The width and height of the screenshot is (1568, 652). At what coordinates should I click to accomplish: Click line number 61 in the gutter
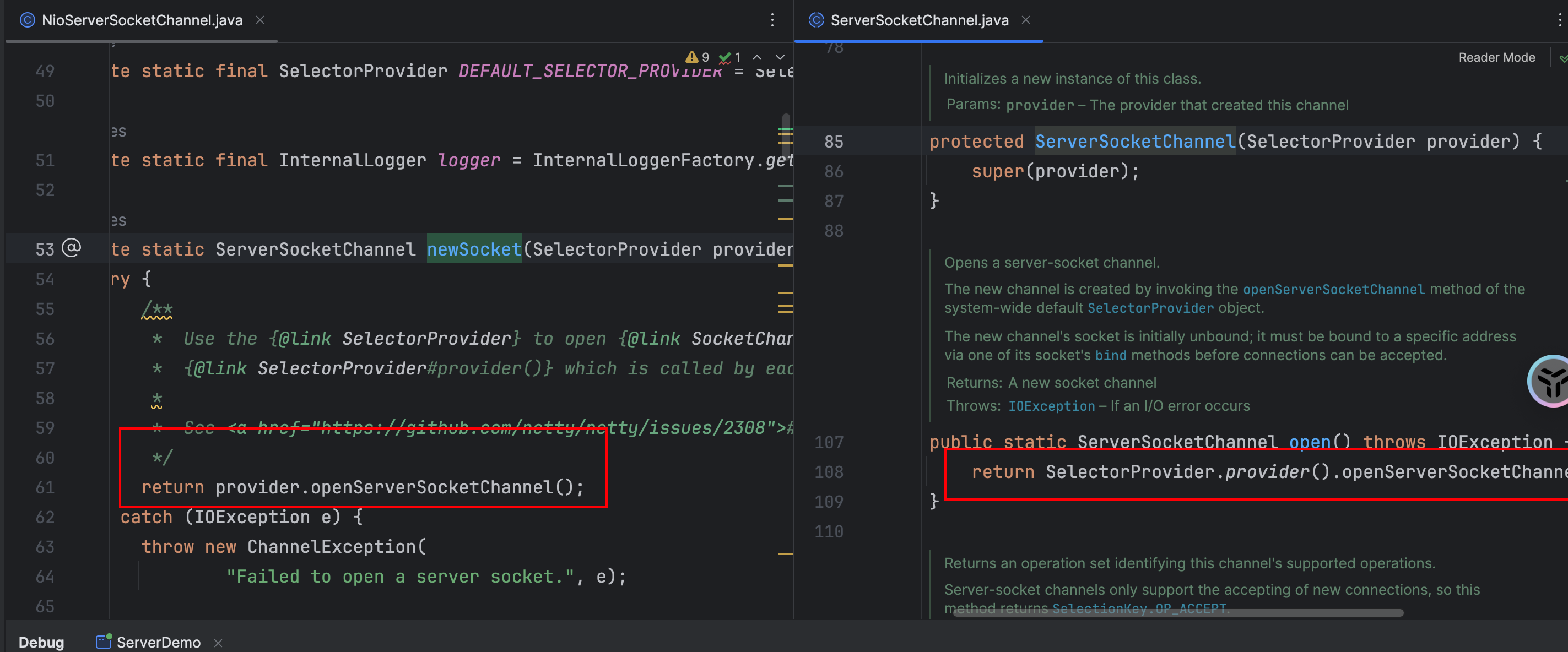[45, 488]
